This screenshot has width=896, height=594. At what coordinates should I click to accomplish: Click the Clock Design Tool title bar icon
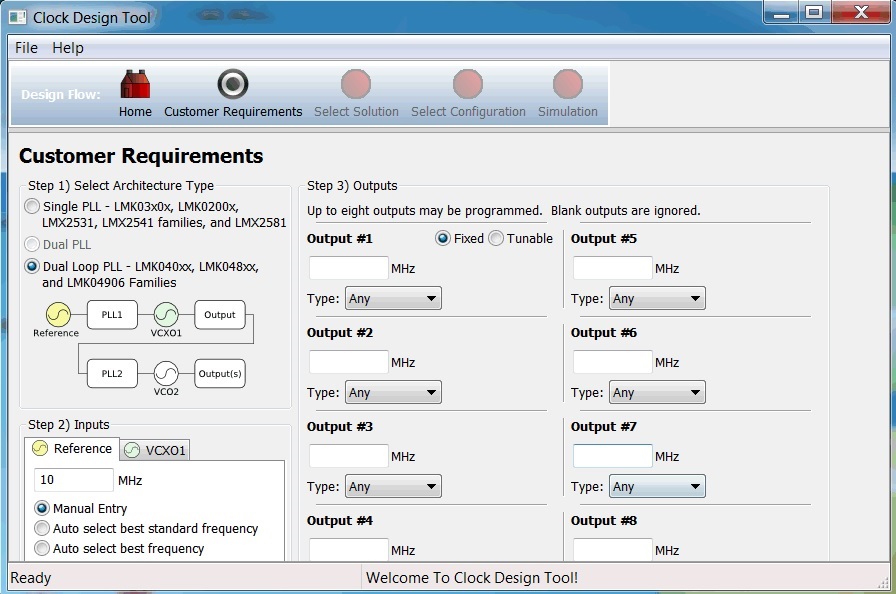click(17, 17)
